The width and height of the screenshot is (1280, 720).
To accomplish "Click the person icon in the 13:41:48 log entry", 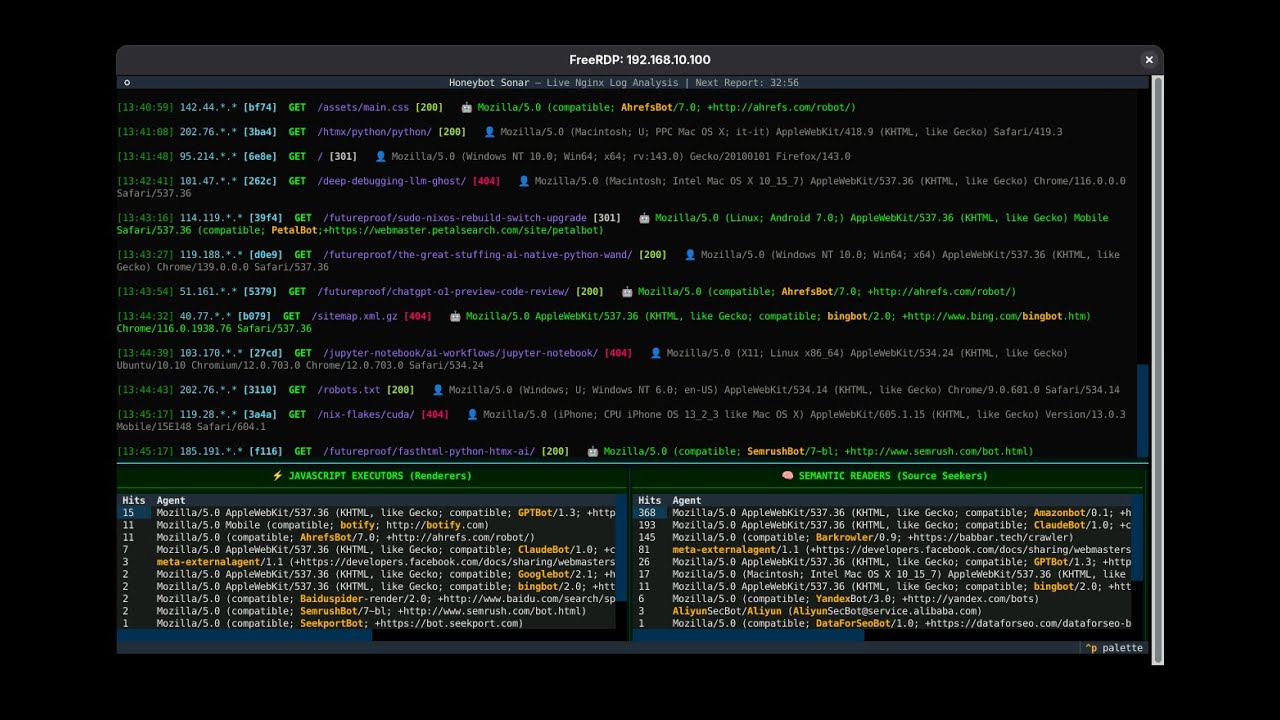I will click(380, 157).
